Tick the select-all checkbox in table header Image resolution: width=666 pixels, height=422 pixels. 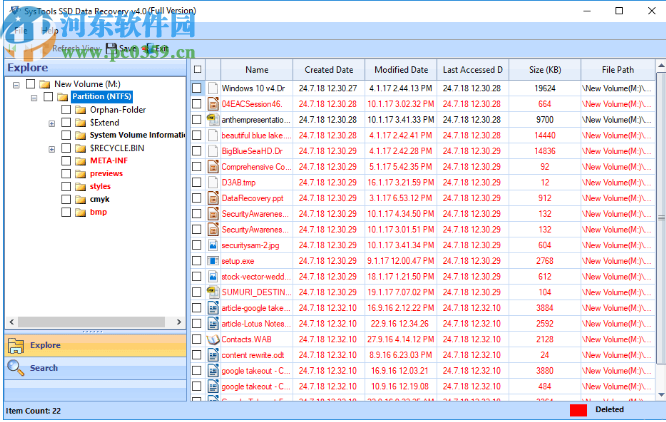[198, 69]
